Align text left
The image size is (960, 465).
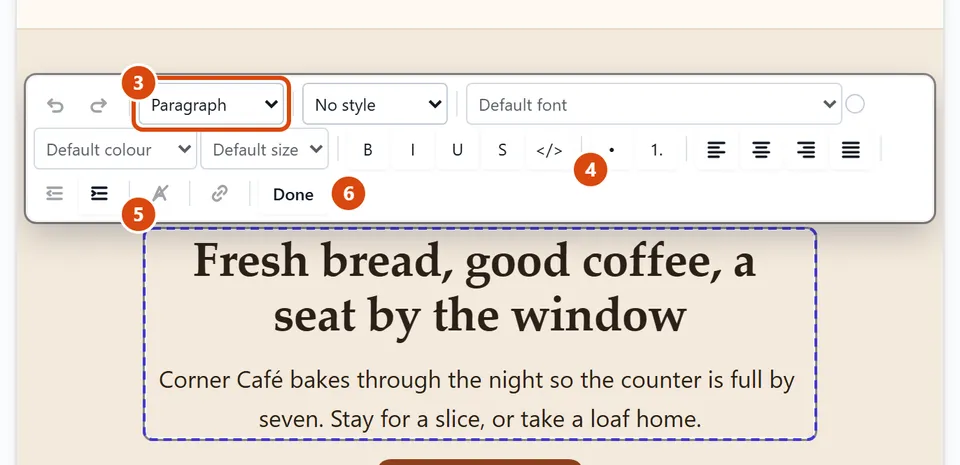716,150
